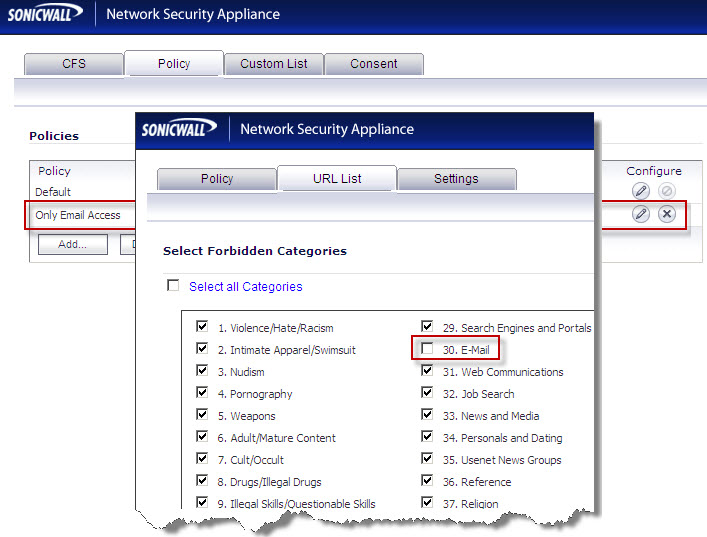Enable the E-Mail category checkbox
The image size is (707, 537).
click(428, 349)
